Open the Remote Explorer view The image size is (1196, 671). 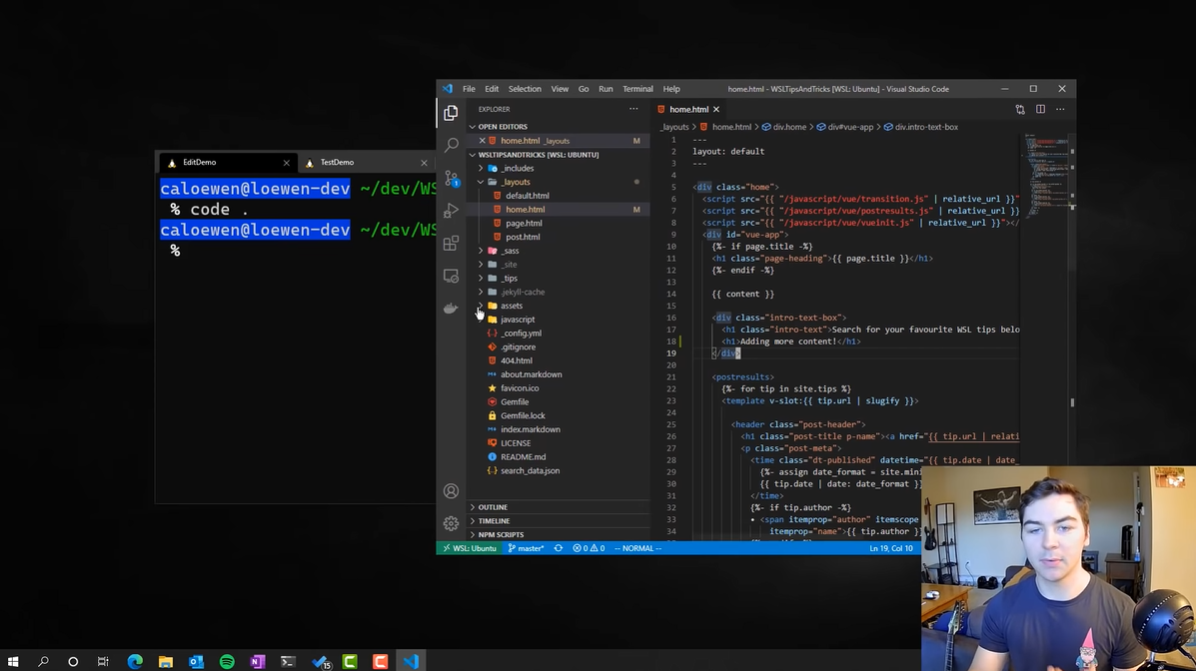tap(451, 276)
